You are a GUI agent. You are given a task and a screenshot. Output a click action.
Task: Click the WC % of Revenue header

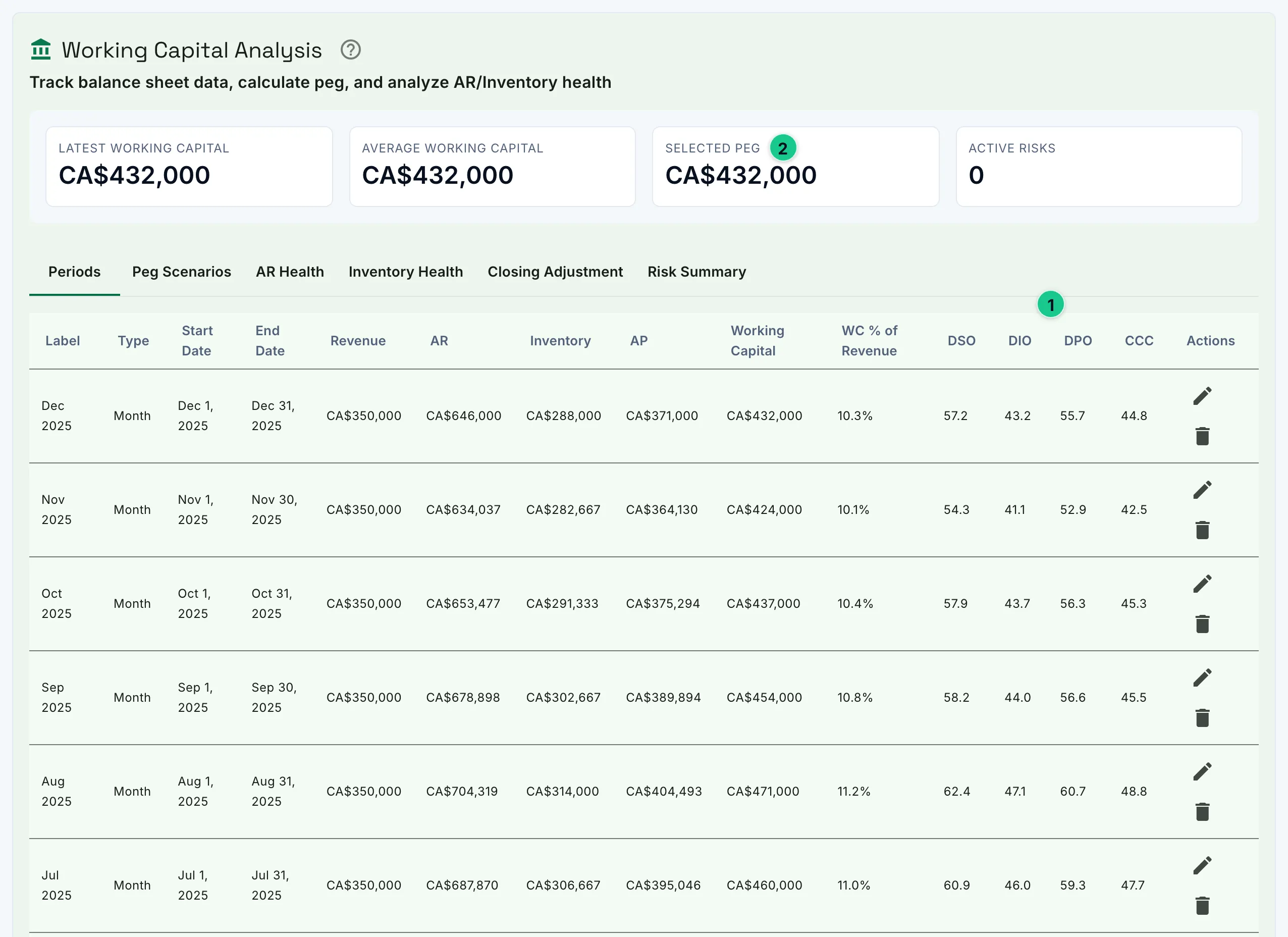coord(870,341)
